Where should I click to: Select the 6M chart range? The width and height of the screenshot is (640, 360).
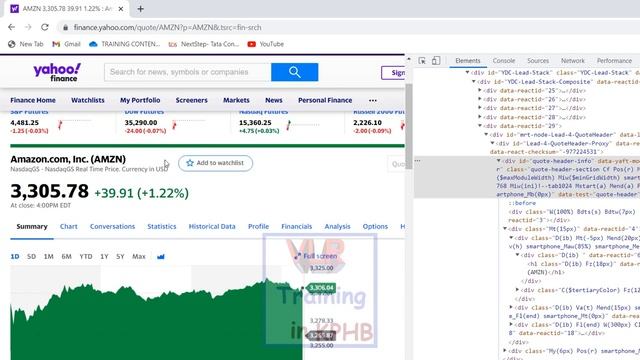pyautogui.click(x=67, y=257)
